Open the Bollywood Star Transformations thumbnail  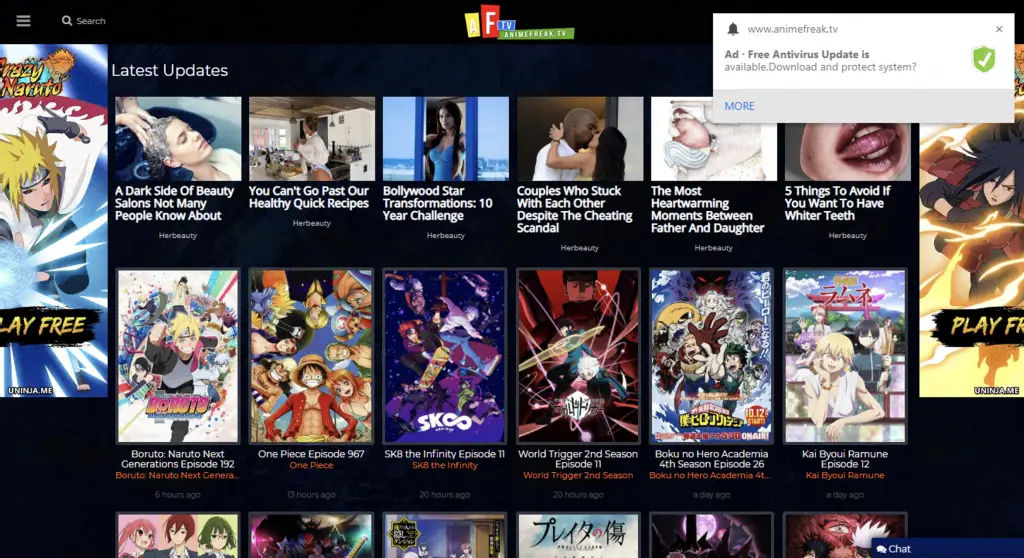coord(445,139)
